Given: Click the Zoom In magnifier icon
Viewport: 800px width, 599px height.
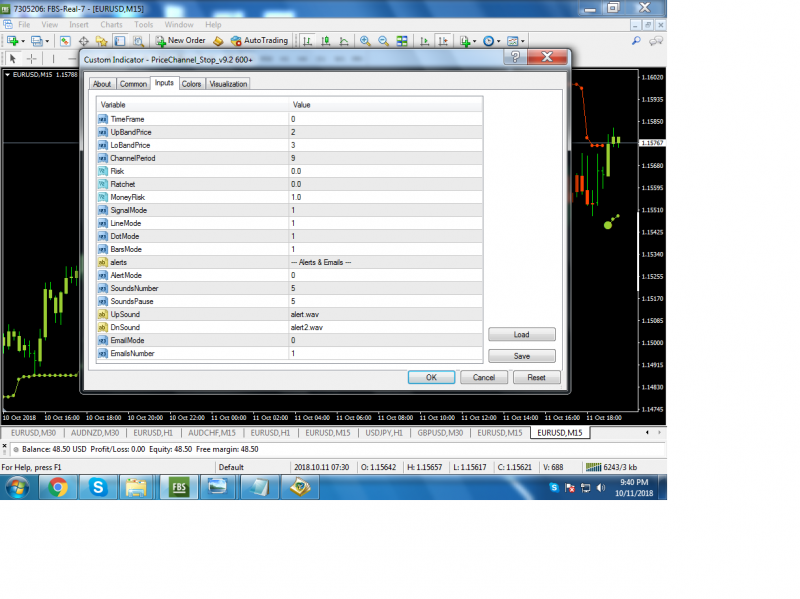Looking at the screenshot, I should (x=365, y=41).
